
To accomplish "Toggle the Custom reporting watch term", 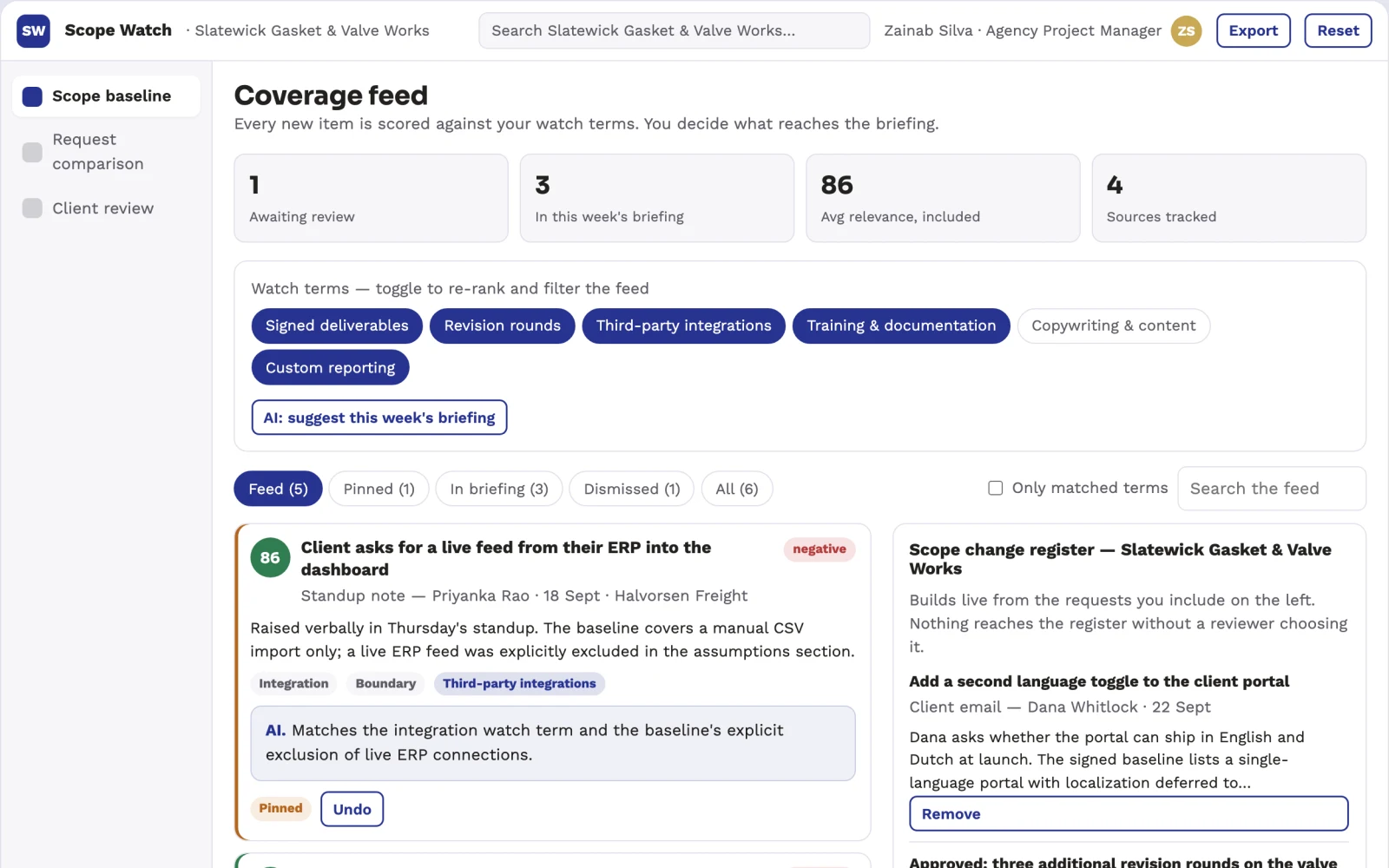I will [x=330, y=367].
